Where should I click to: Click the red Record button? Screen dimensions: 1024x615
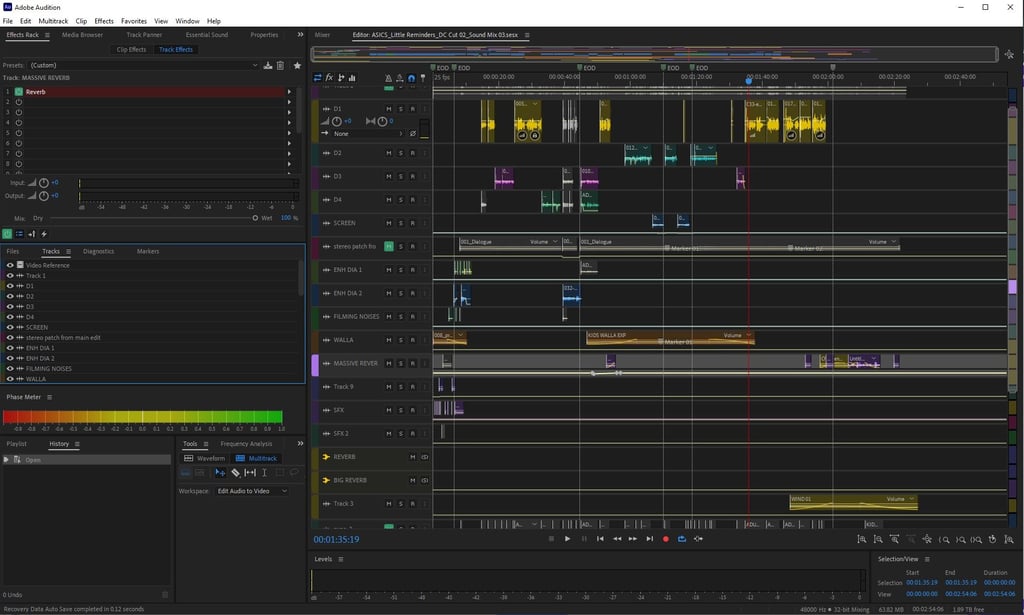coord(666,539)
